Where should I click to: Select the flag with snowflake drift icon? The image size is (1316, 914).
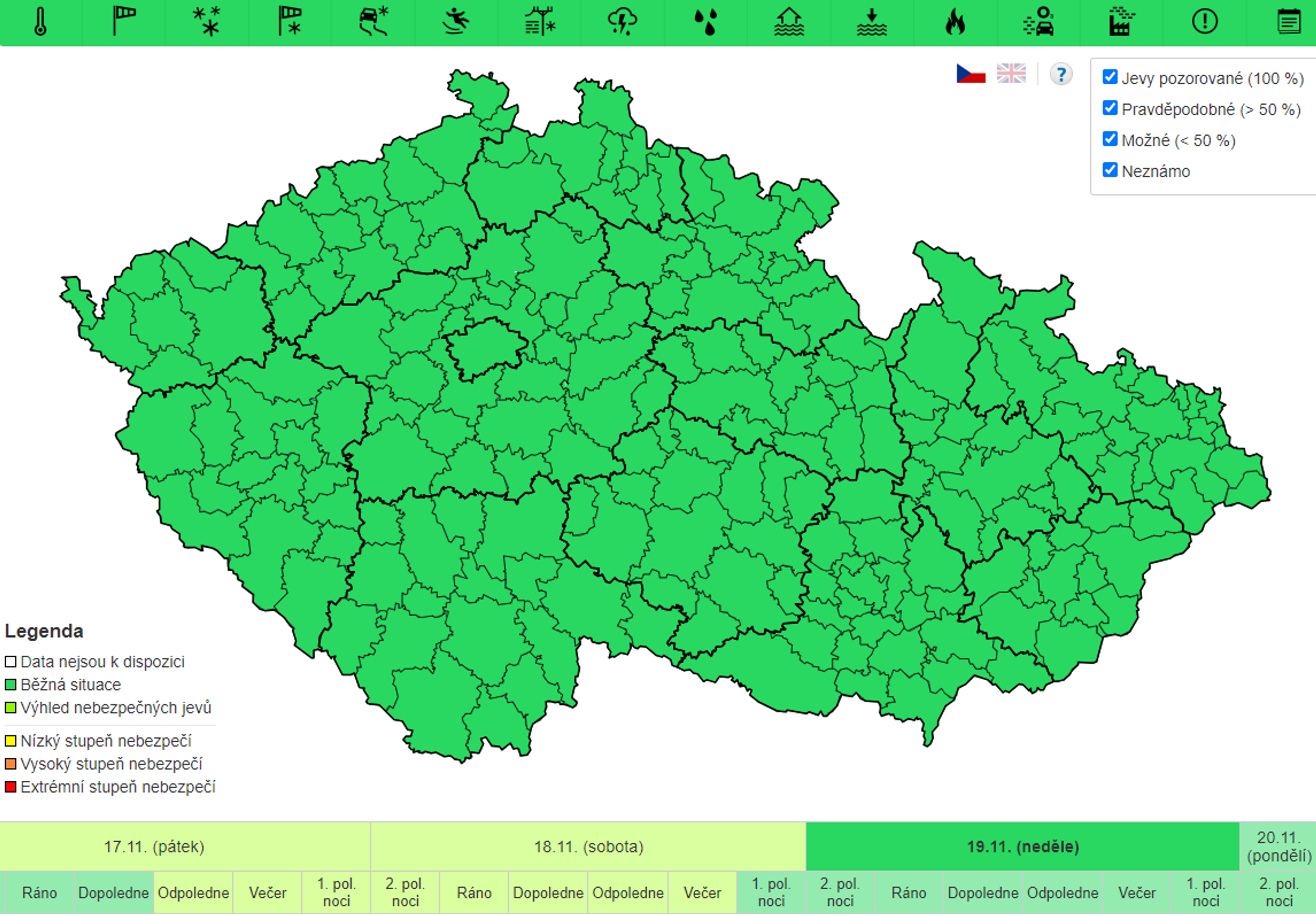pyautogui.click(x=290, y=22)
